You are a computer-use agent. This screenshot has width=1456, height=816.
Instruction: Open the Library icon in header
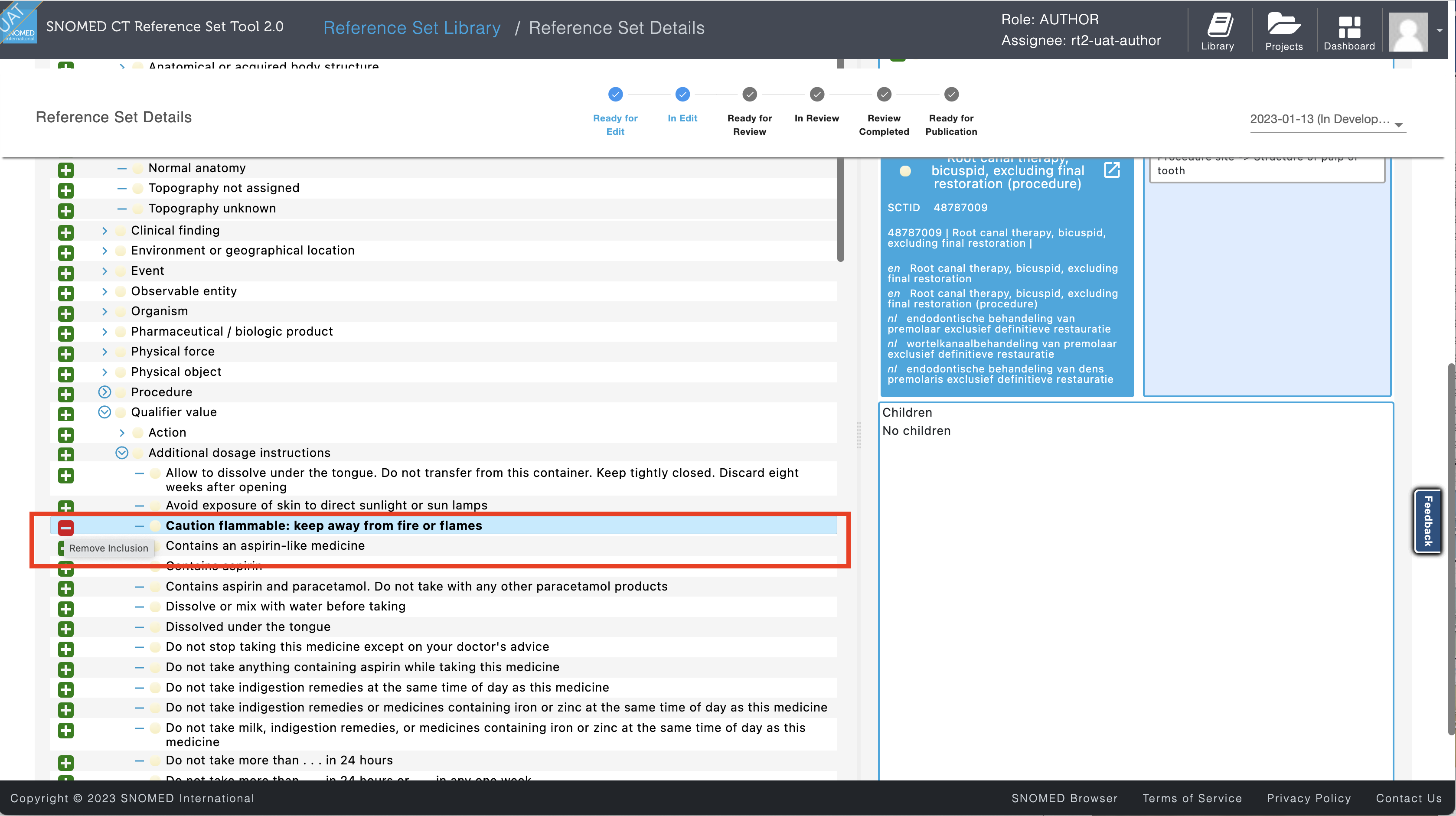(1218, 31)
